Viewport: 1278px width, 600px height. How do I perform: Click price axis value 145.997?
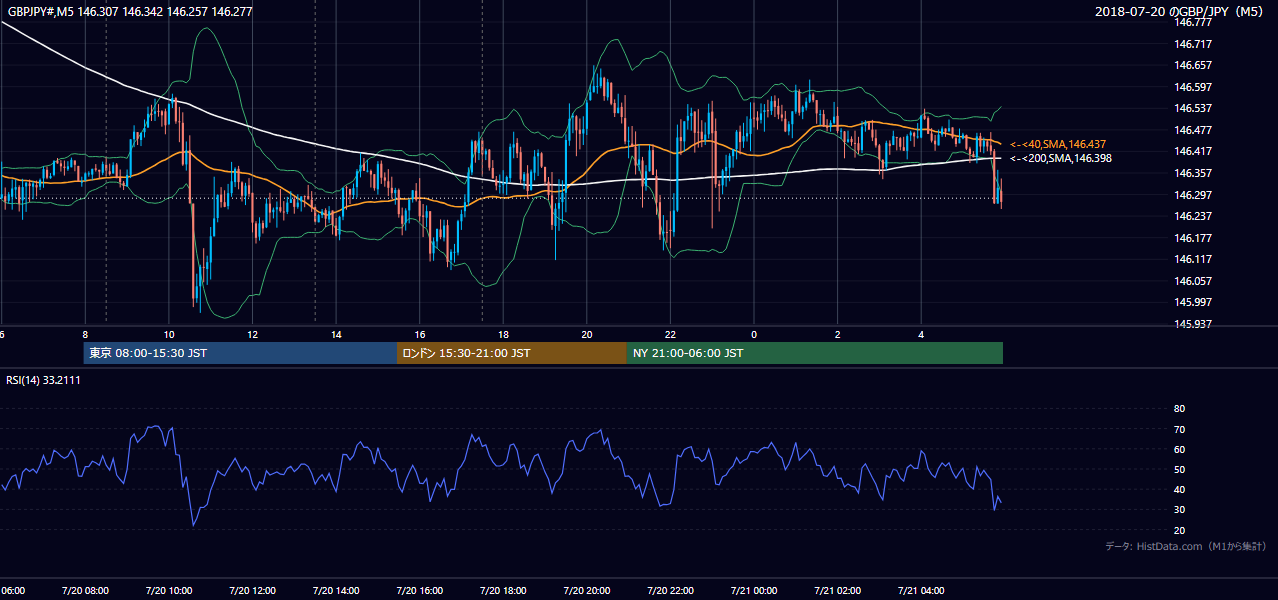1193,302
